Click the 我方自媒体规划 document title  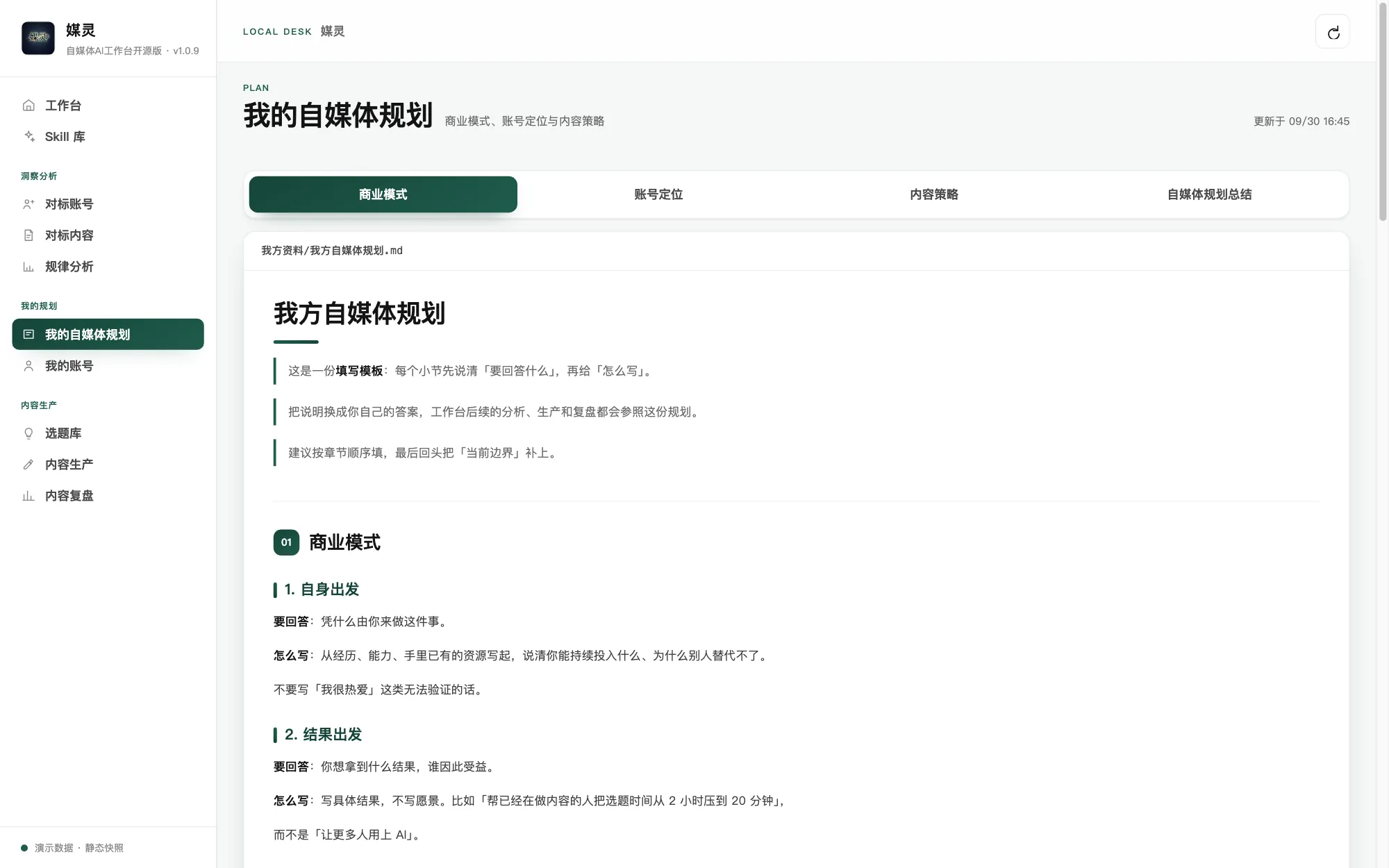(x=359, y=314)
